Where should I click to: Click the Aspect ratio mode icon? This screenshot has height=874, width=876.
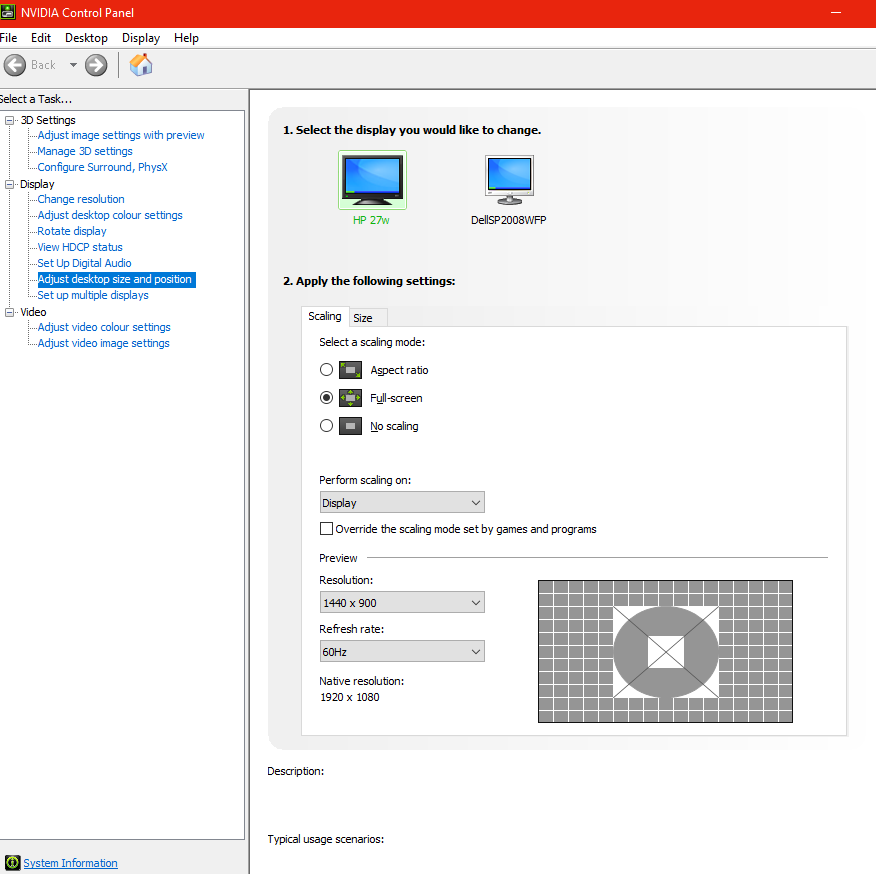350,370
